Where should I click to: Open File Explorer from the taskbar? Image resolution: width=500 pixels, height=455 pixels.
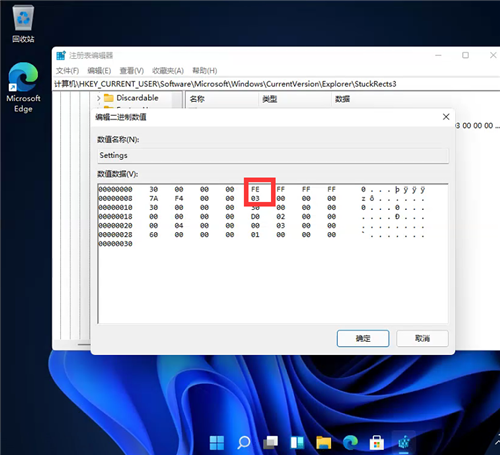click(324, 443)
